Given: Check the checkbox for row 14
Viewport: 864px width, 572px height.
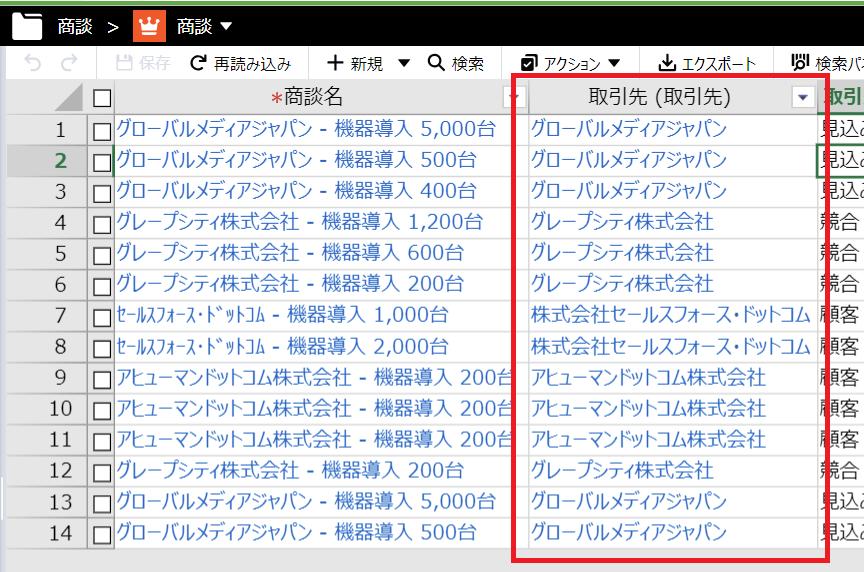Looking at the screenshot, I should [x=102, y=535].
